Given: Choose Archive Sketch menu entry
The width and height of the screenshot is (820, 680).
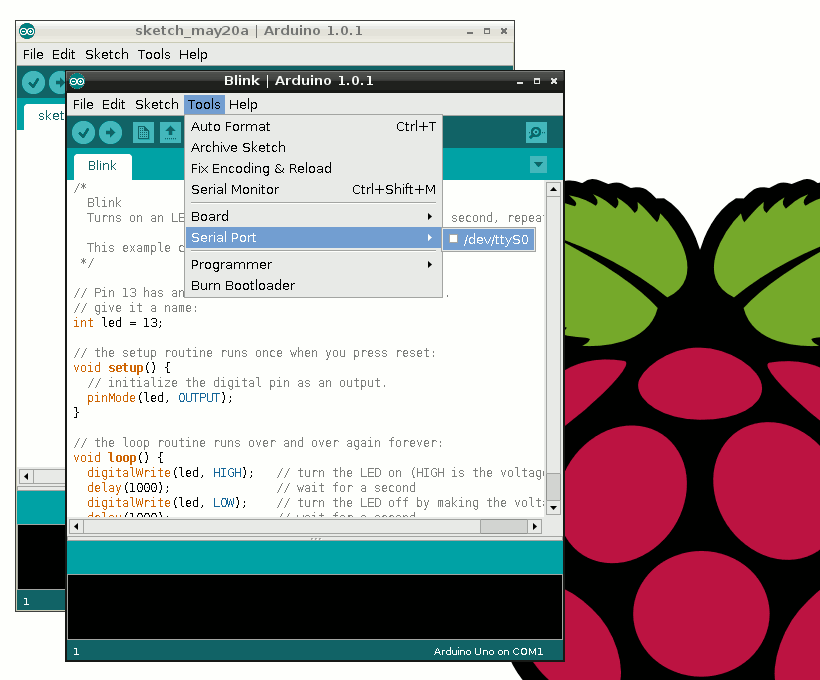Looking at the screenshot, I should [x=313, y=148].
